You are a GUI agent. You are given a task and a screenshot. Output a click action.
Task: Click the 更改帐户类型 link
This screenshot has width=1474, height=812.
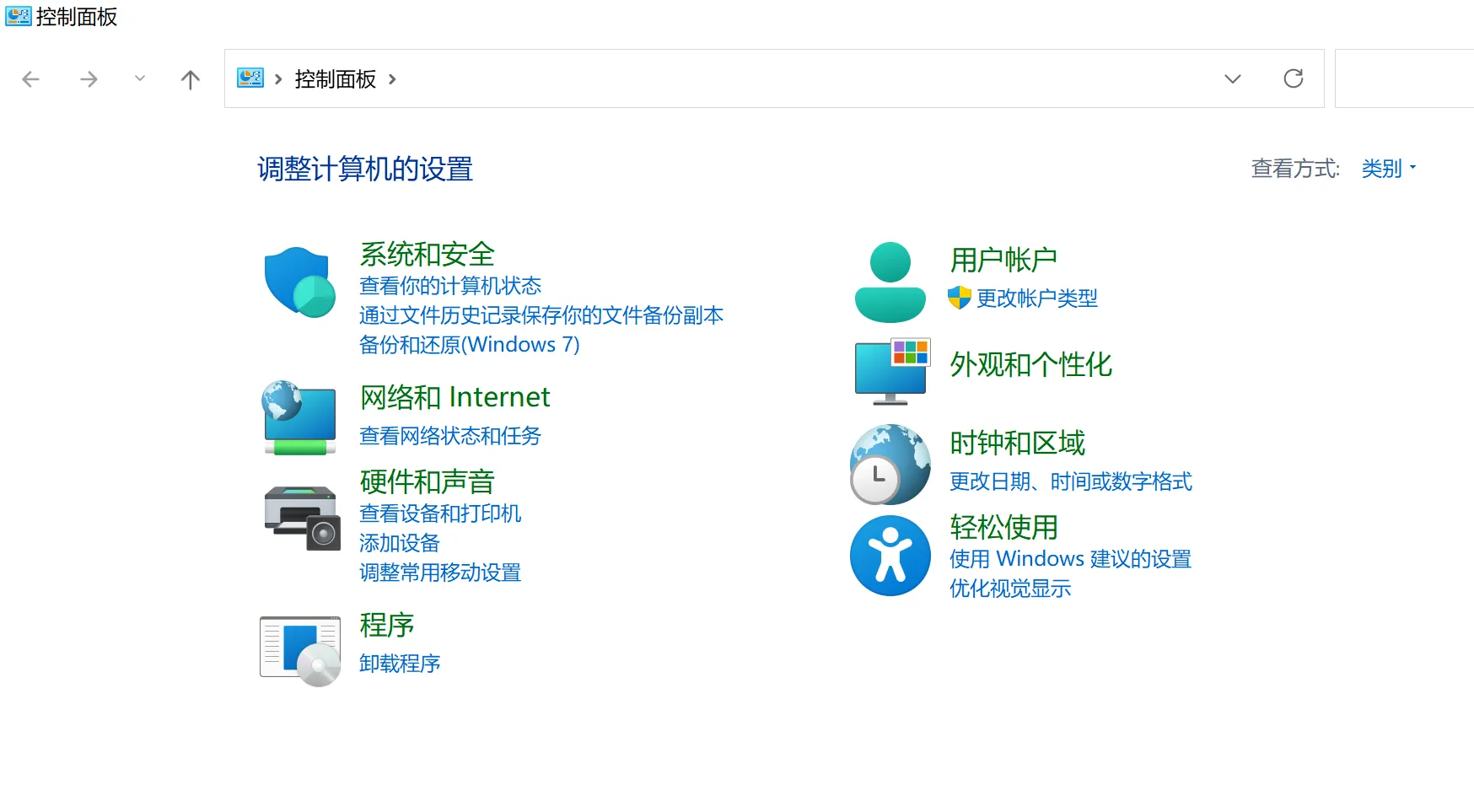(x=1036, y=298)
